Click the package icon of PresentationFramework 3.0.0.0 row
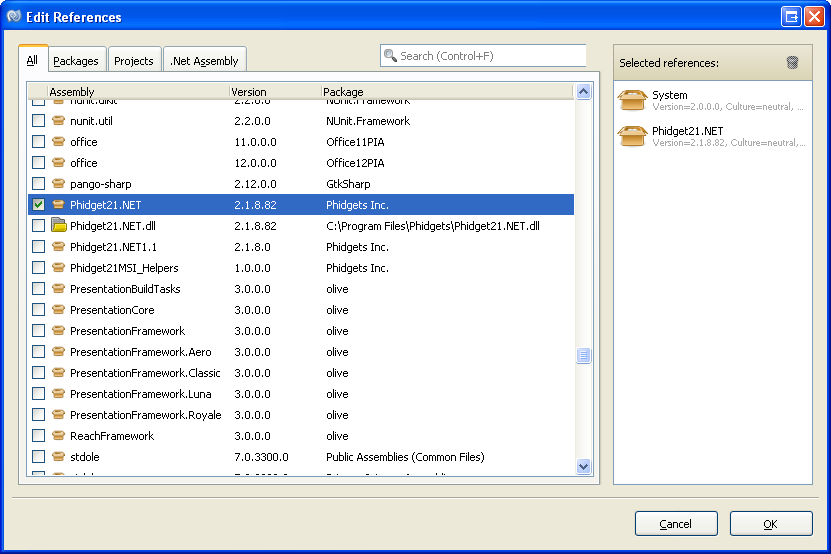 point(59,330)
